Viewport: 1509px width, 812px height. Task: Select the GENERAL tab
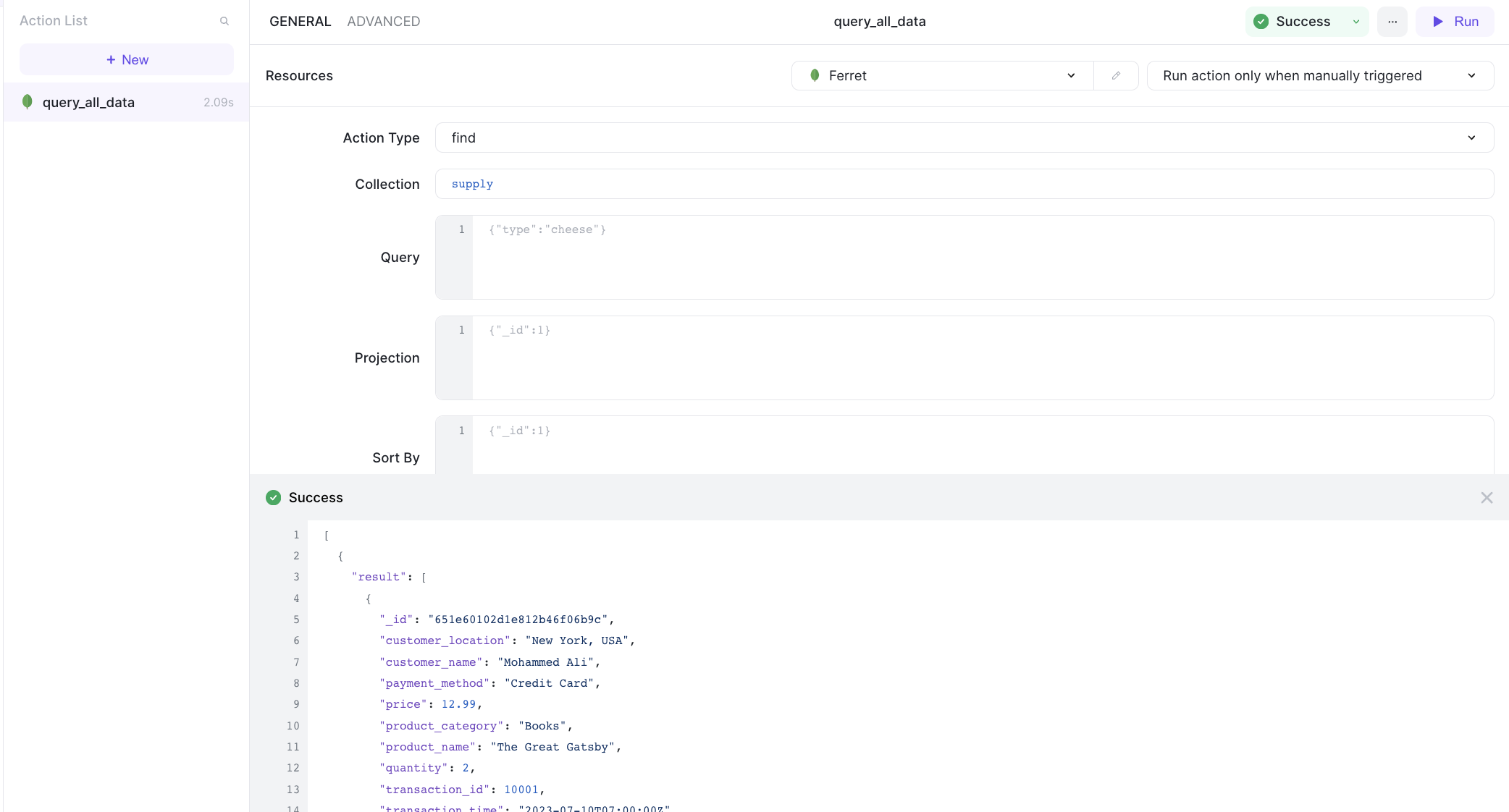[300, 21]
